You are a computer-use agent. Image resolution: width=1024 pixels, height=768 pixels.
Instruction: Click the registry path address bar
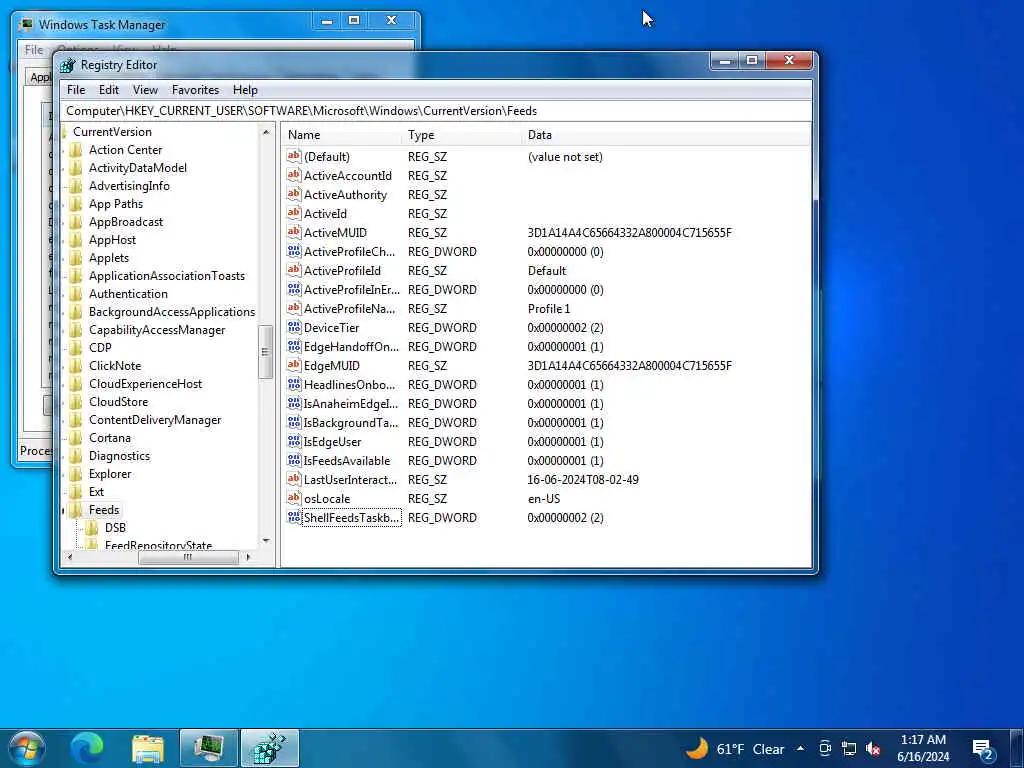click(x=436, y=111)
